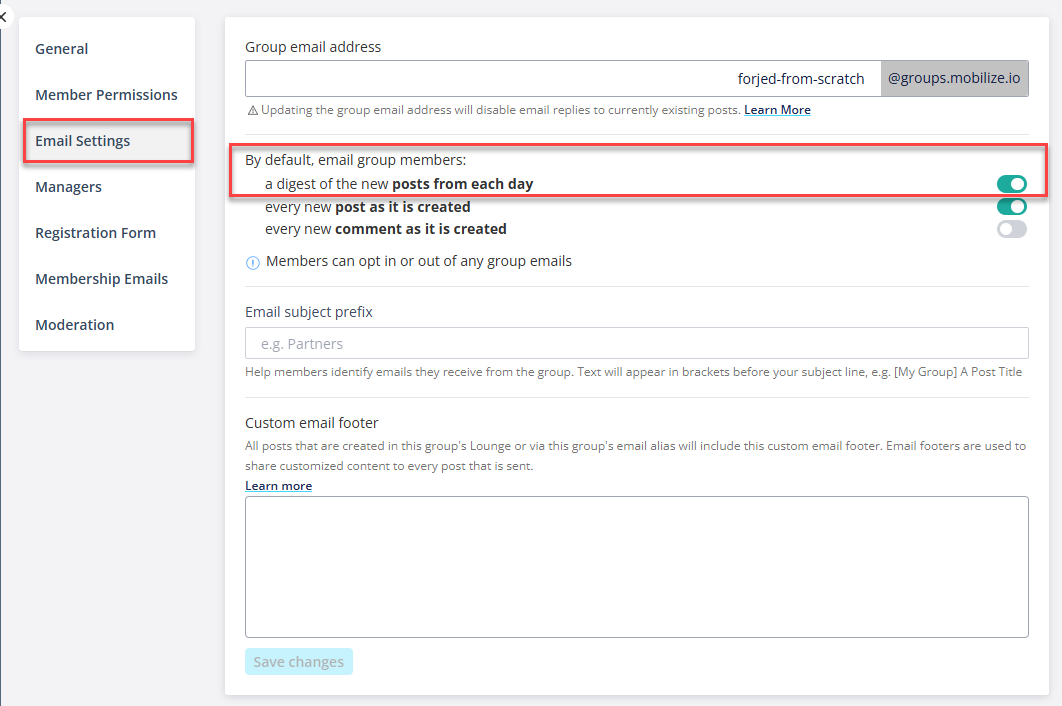This screenshot has height=706, width=1062.
Task: Click the info icon beside opt-in note
Action: click(253, 262)
